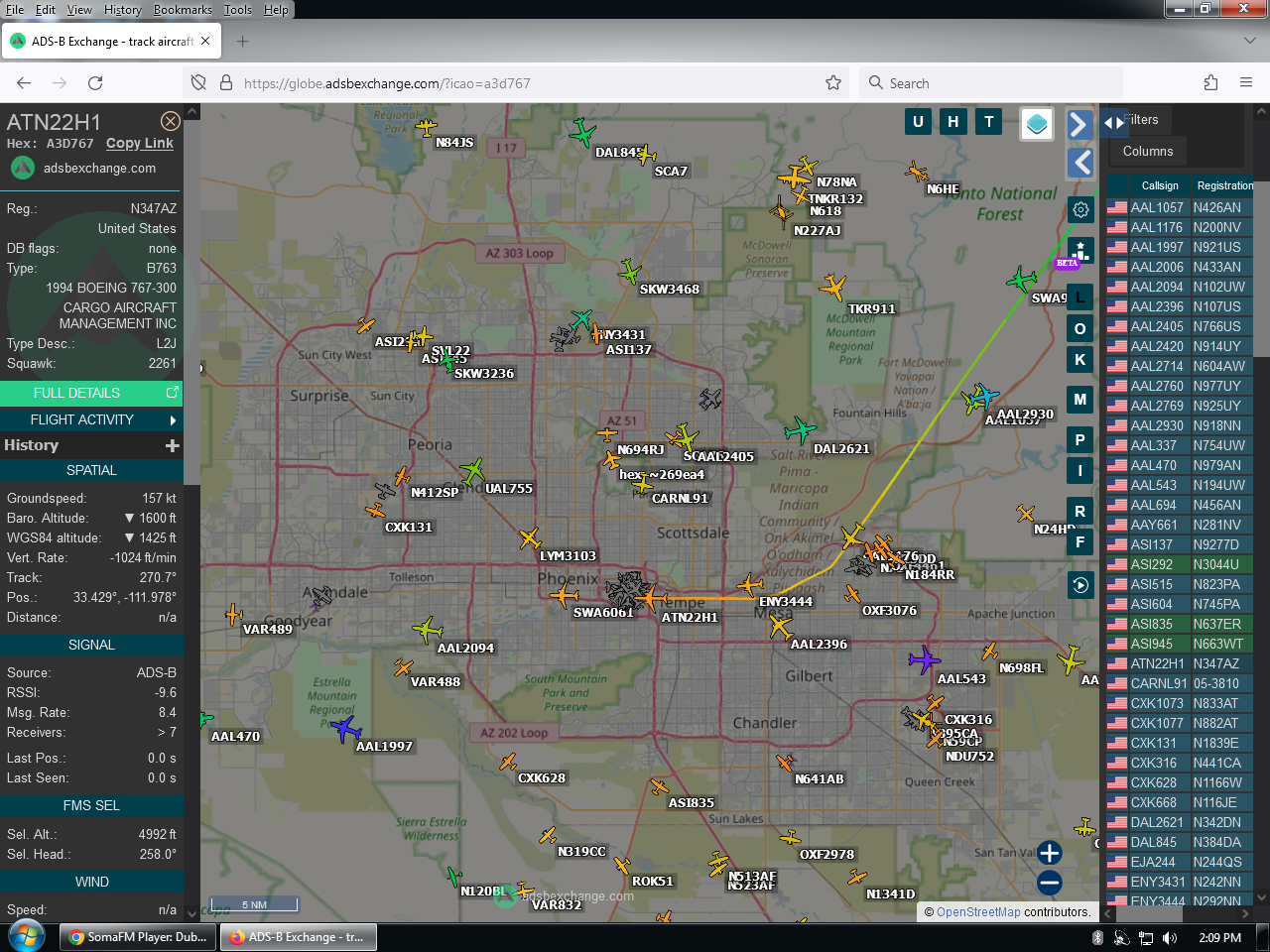Click the R map button
This screenshot has height=952, width=1270.
point(1080,511)
